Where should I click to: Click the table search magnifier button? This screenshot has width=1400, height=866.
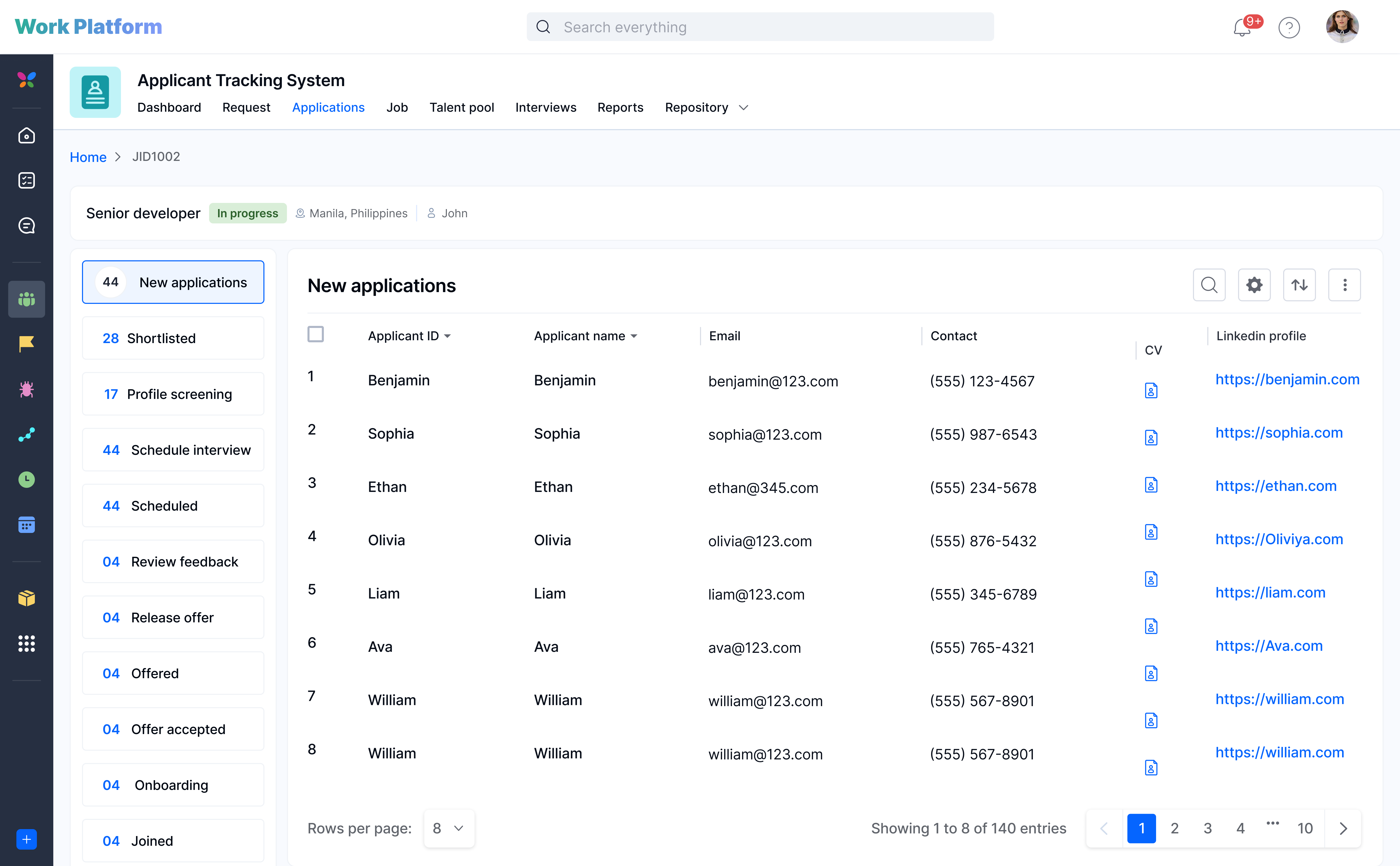1209,285
